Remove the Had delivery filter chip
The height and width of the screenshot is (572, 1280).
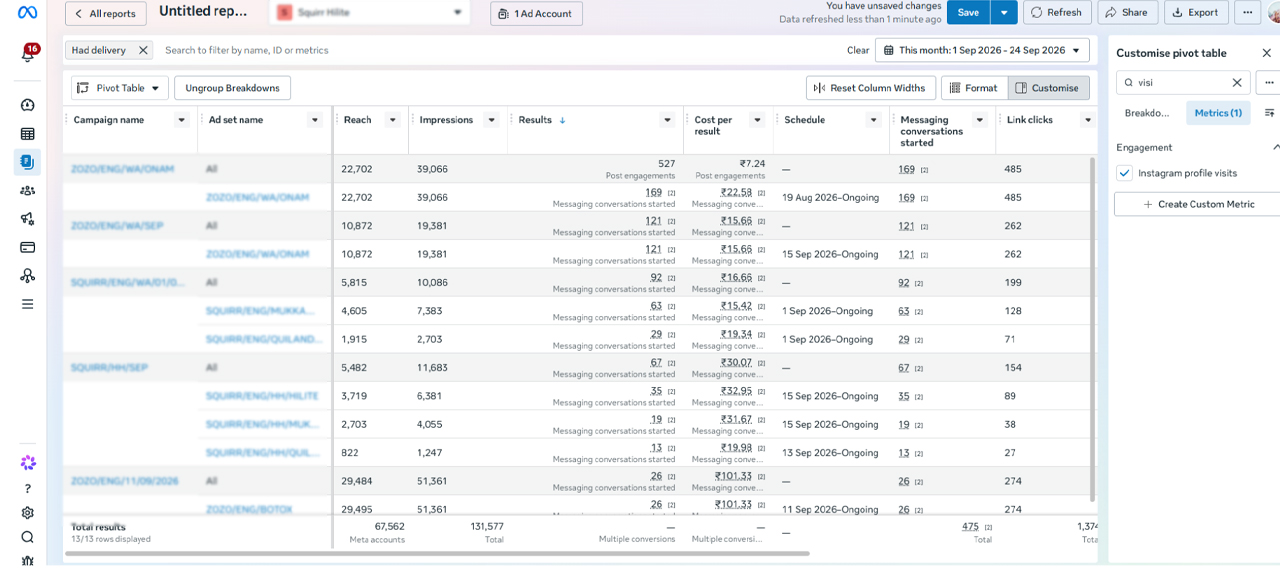click(143, 50)
